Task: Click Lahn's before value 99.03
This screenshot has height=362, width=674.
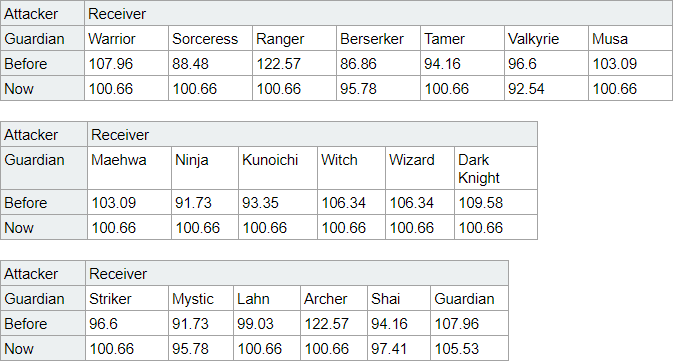Action: 267,323
